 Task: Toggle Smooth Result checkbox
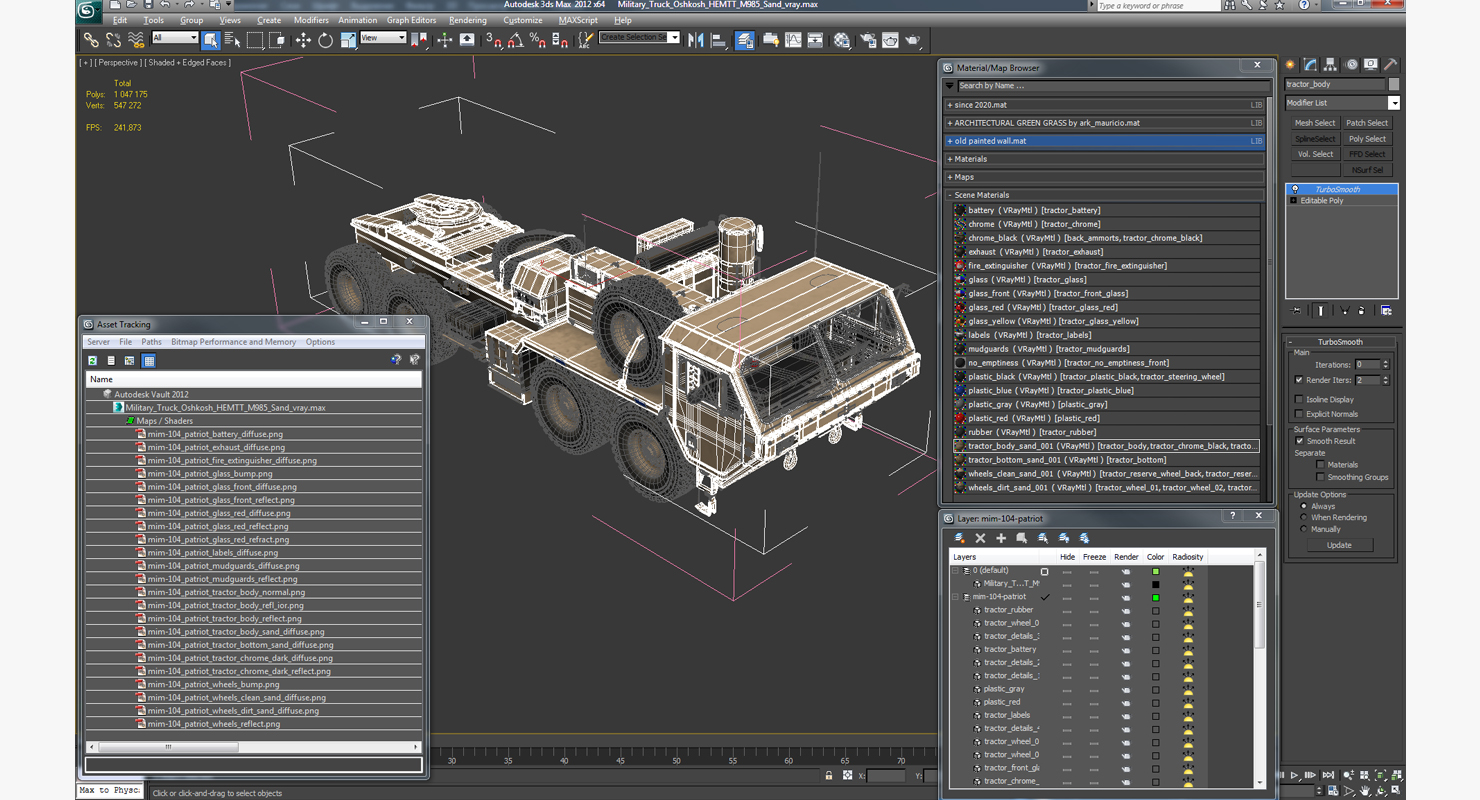1299,441
